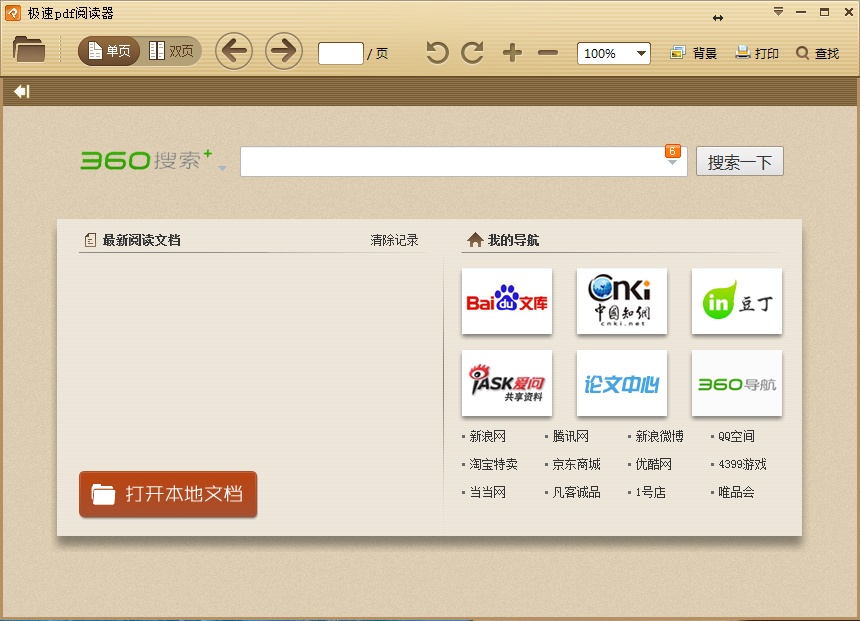Open the CNKI 中国知网 tile

[x=622, y=301]
